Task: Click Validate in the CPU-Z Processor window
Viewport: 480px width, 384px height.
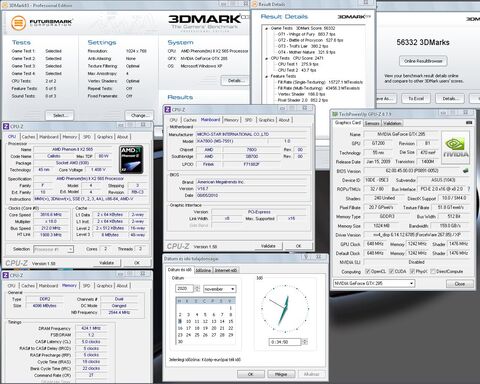Action: coord(107,263)
